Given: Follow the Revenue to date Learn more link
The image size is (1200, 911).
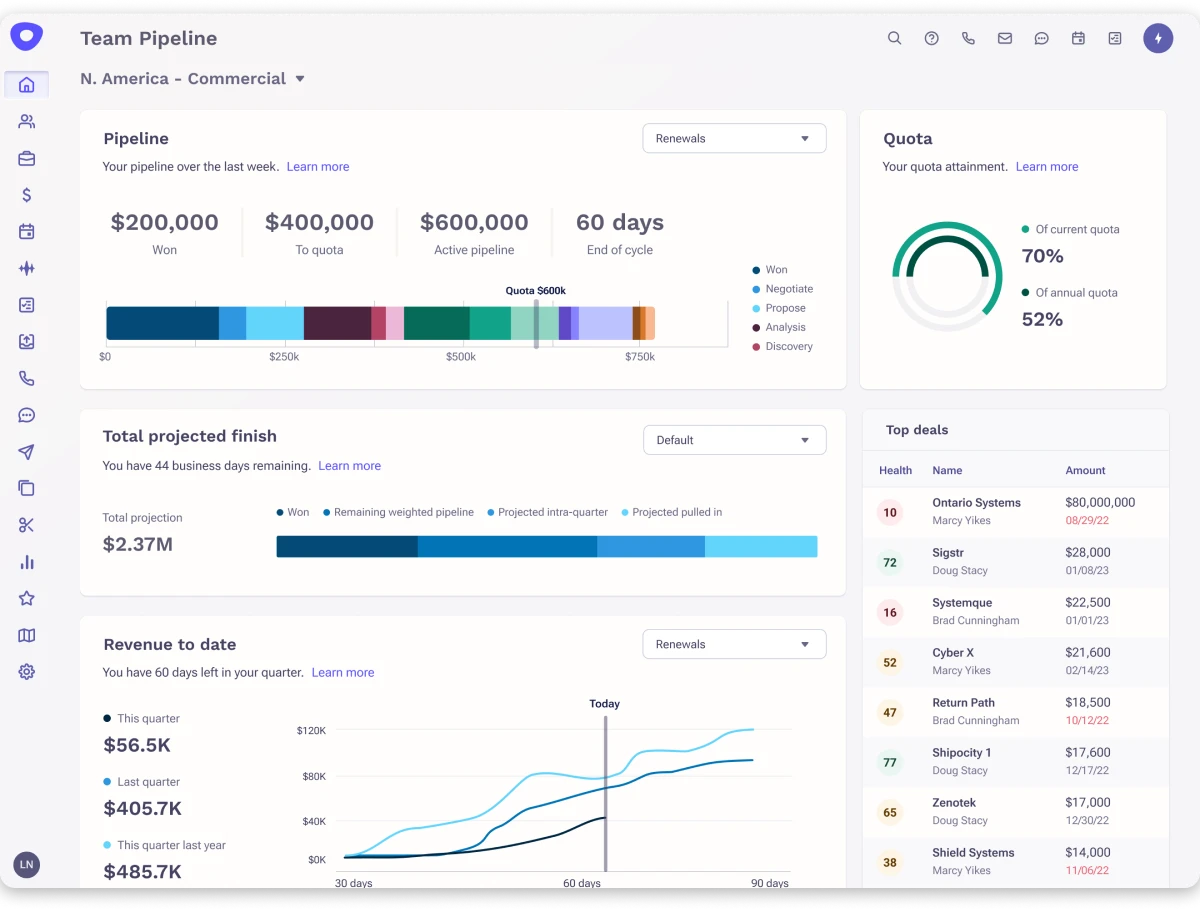Looking at the screenshot, I should coord(343,673).
